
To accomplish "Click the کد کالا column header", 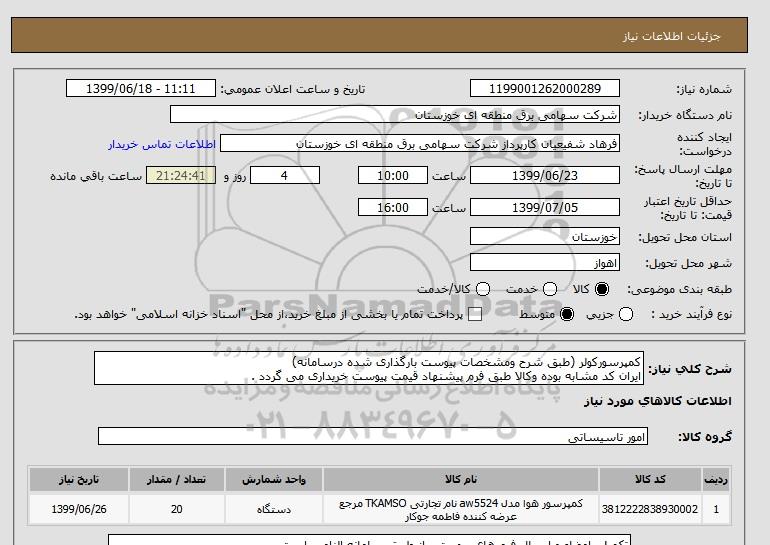I will pyautogui.click(x=650, y=479).
